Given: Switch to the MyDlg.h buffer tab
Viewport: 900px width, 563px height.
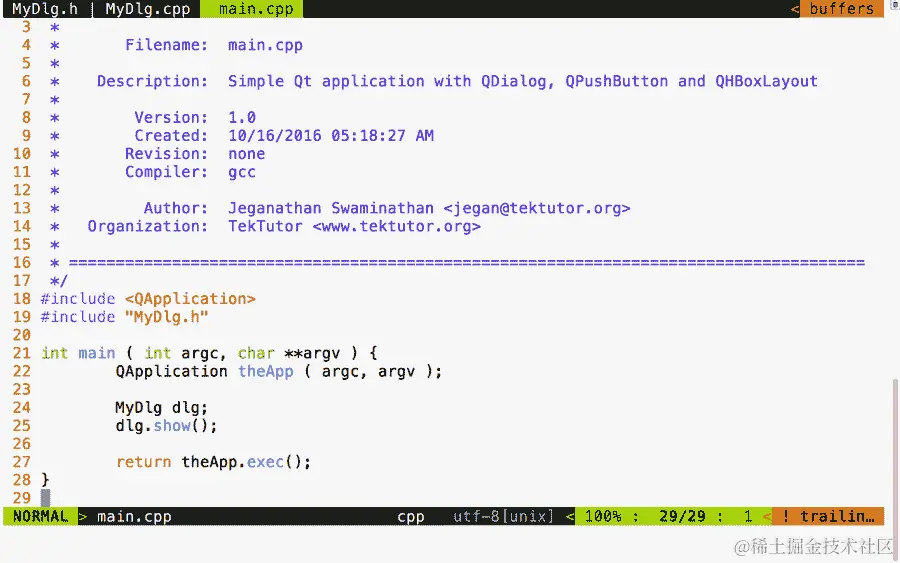Looking at the screenshot, I should (45, 9).
